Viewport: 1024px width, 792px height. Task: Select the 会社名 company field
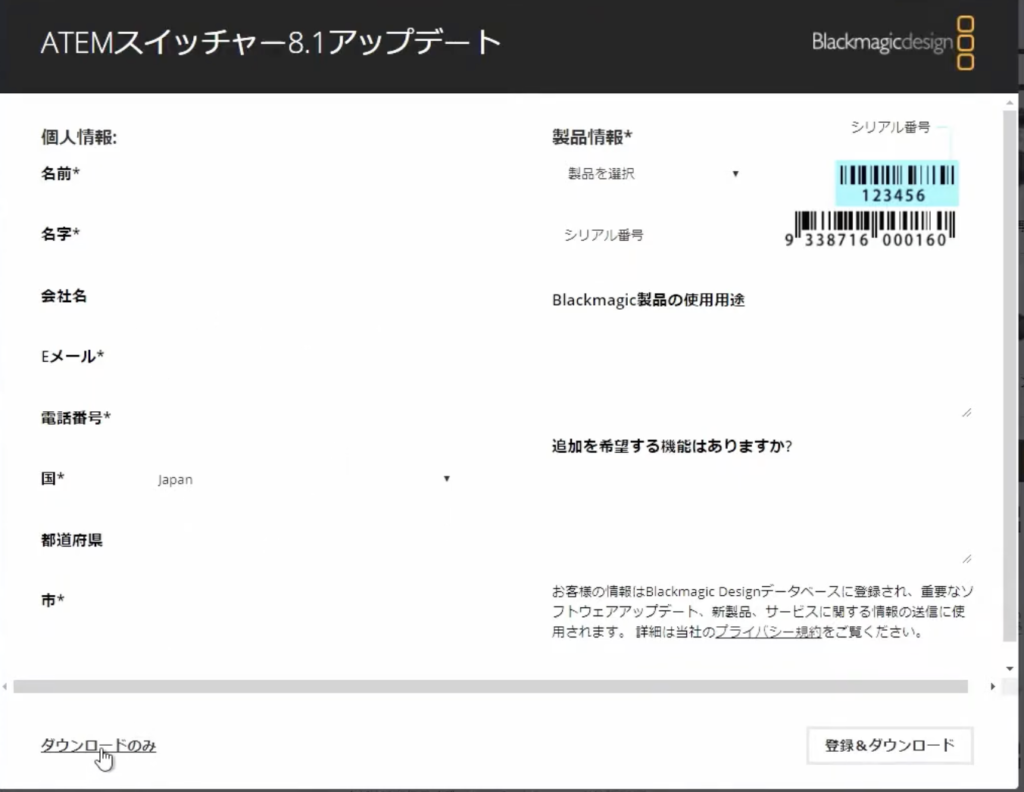click(300, 296)
